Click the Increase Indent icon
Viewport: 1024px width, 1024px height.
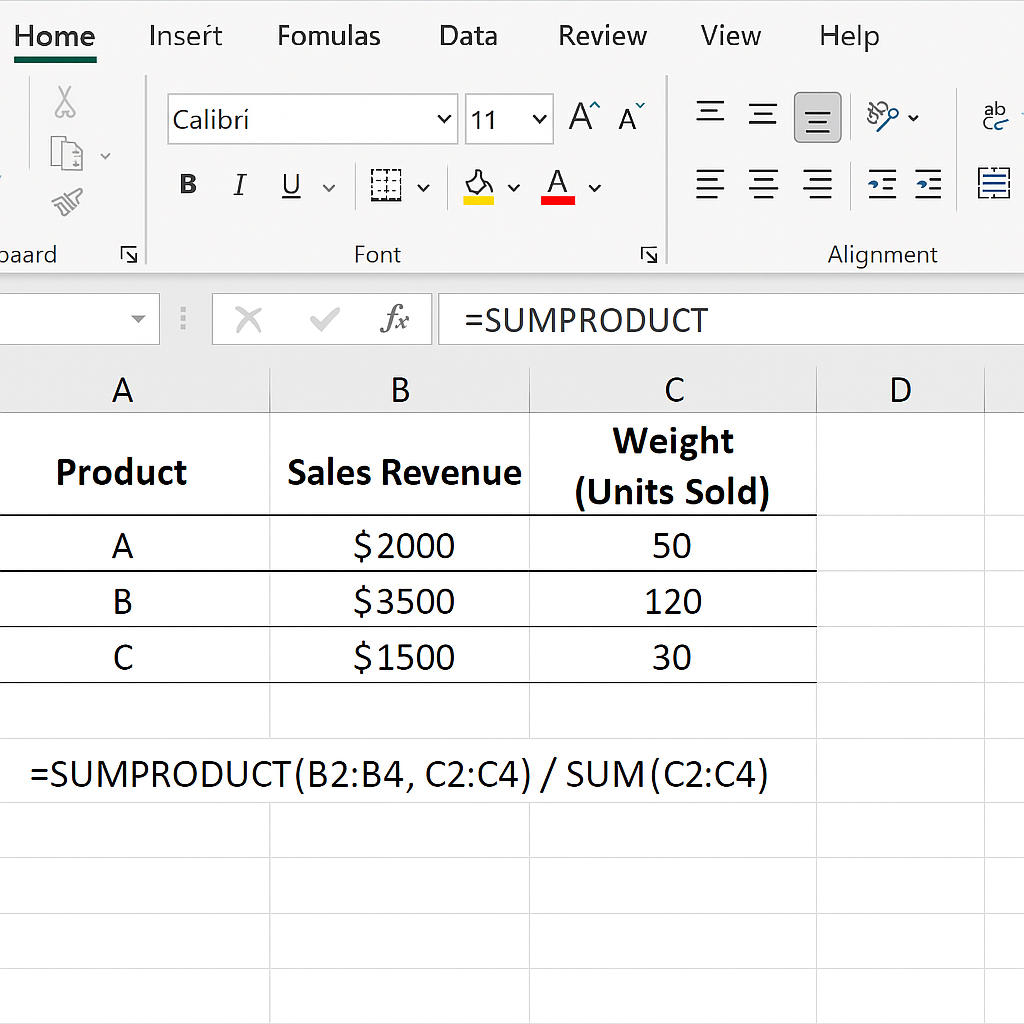(x=928, y=184)
